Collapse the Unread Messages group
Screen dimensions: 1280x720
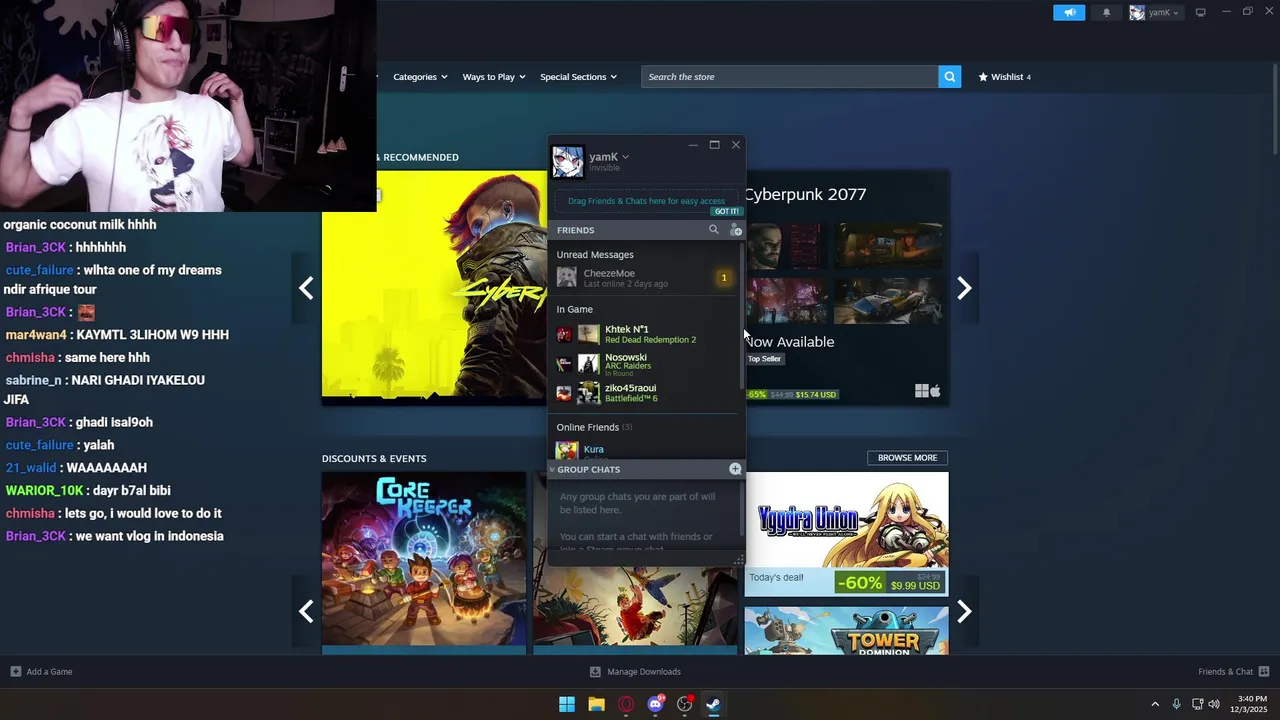[x=595, y=254]
